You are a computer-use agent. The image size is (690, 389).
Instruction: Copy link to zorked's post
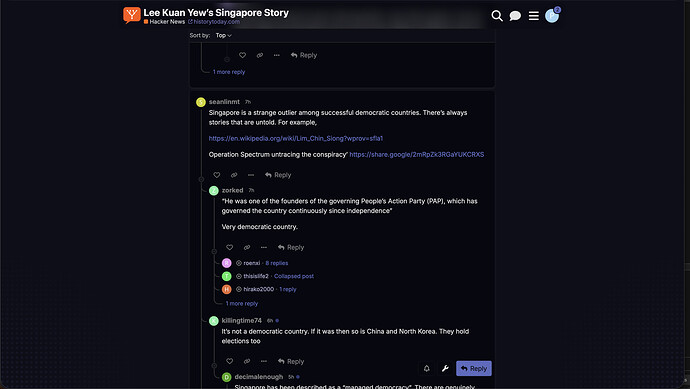(x=247, y=247)
